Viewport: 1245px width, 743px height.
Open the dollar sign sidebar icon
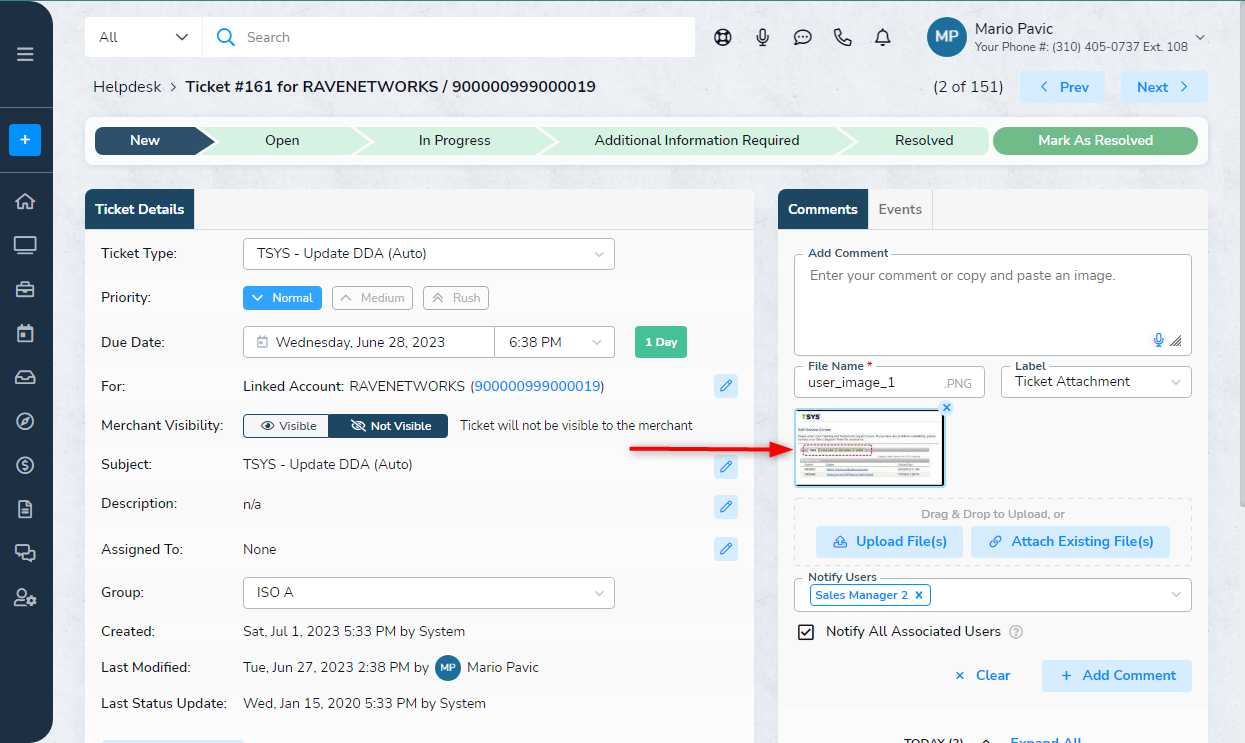click(x=26, y=465)
